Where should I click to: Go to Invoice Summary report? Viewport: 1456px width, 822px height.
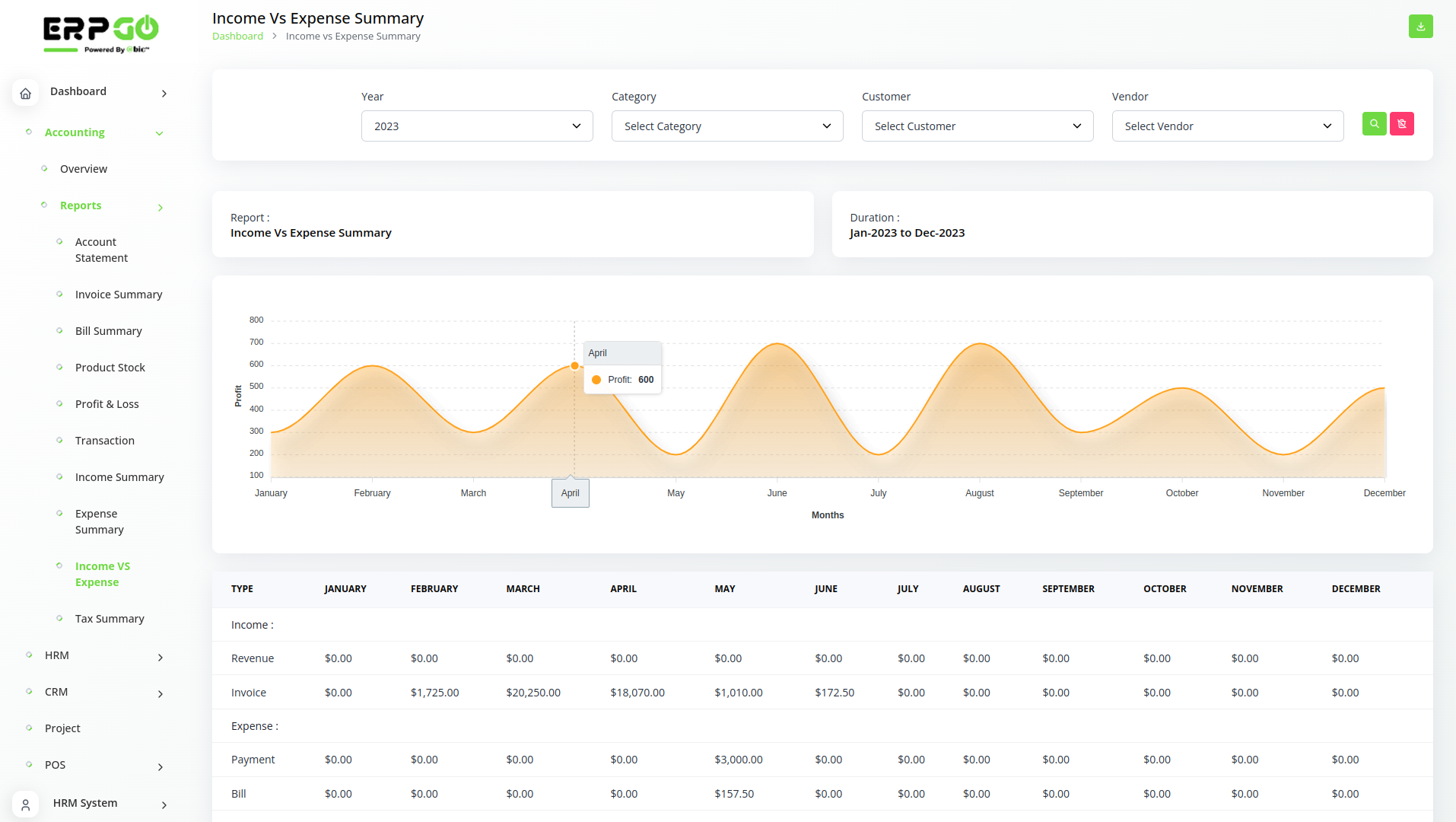pyautogui.click(x=119, y=295)
